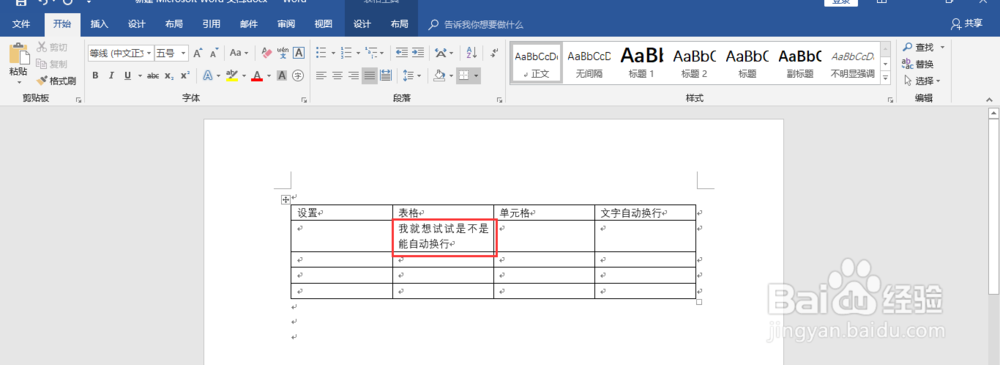This screenshot has height=365, width=1000.
Task: Toggle underline formatting
Action: pos(128,76)
